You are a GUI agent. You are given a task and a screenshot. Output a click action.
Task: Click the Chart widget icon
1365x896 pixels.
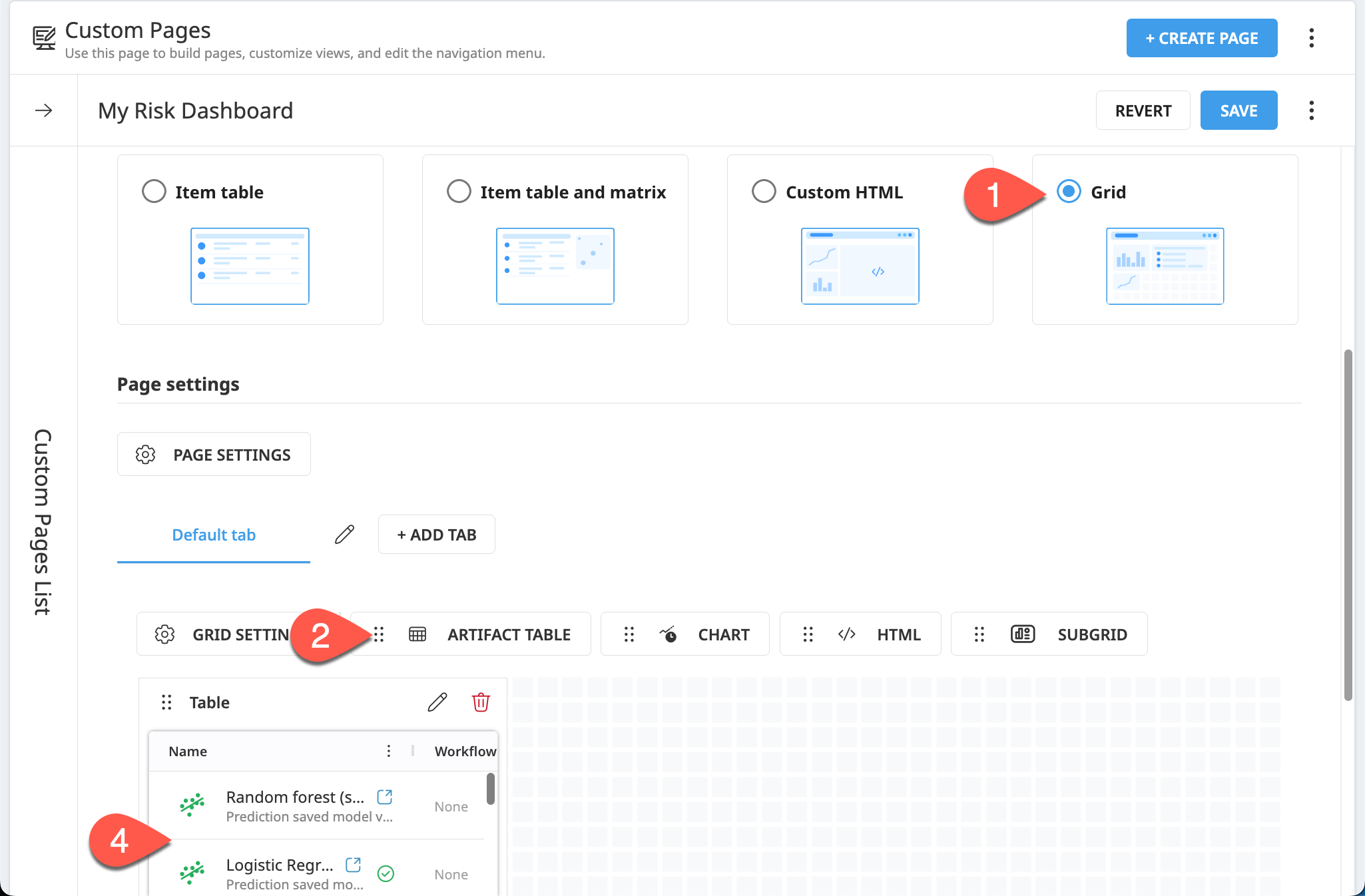pyautogui.click(x=668, y=634)
